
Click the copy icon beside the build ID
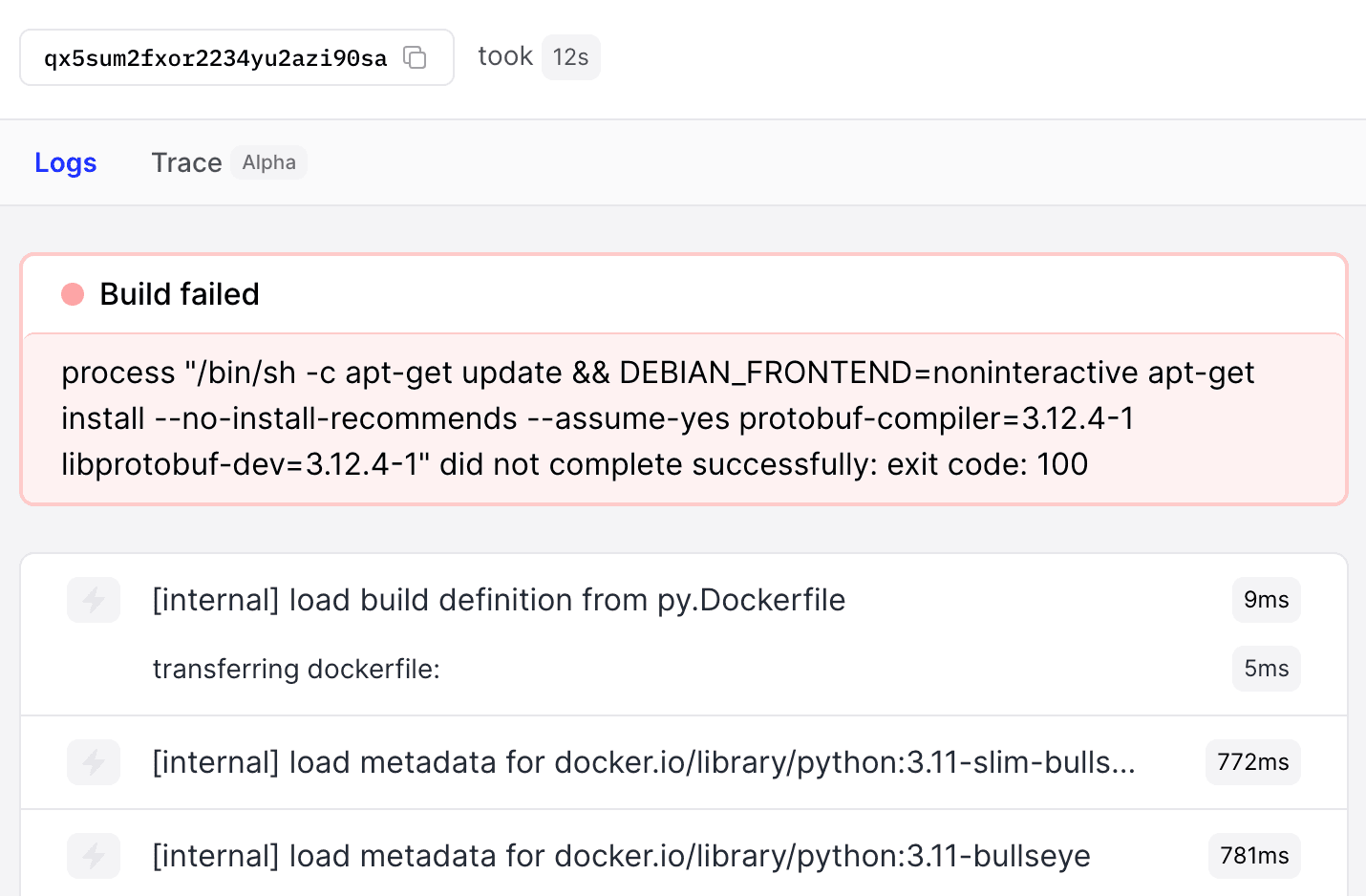pos(415,57)
